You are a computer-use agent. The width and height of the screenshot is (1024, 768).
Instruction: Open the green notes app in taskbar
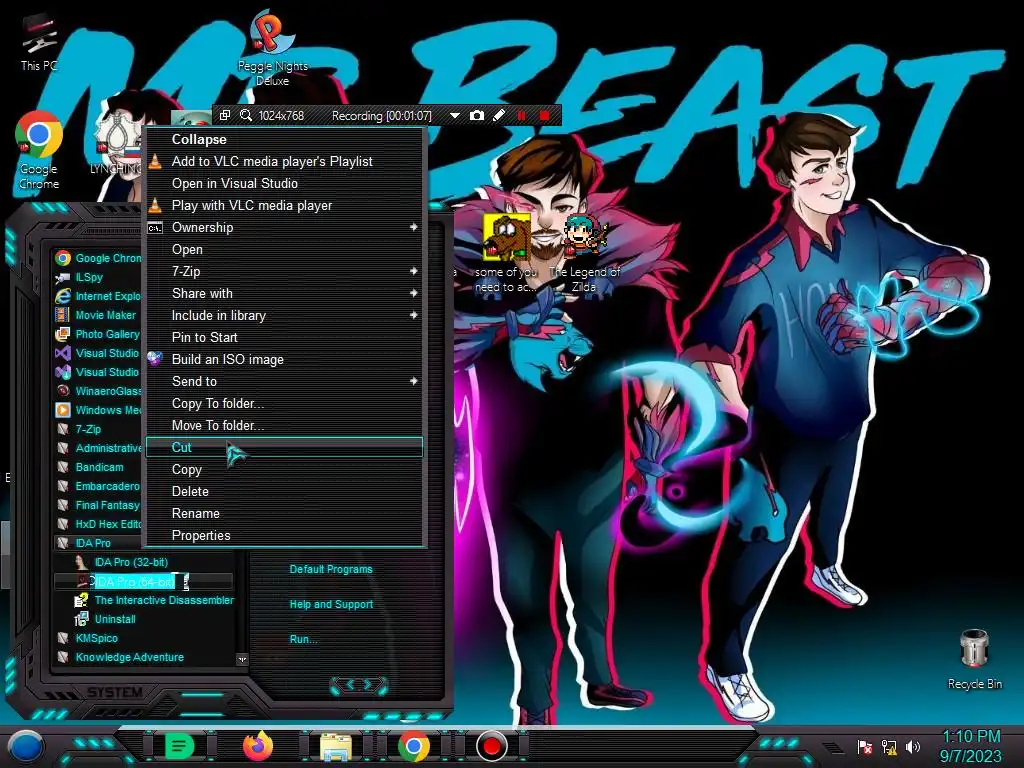pos(179,746)
